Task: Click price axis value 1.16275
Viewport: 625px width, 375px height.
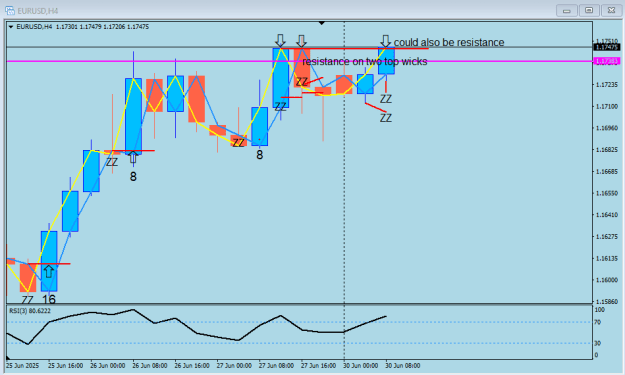Action: (607, 237)
